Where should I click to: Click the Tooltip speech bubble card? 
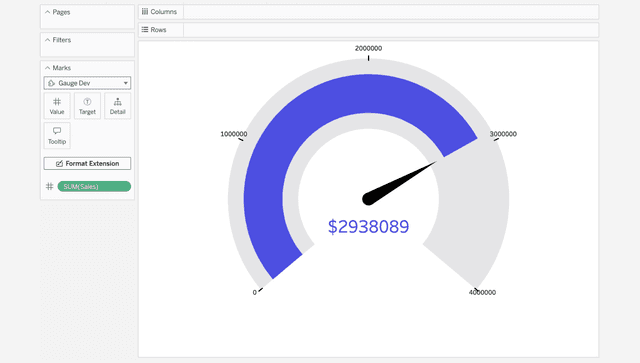(x=57, y=136)
